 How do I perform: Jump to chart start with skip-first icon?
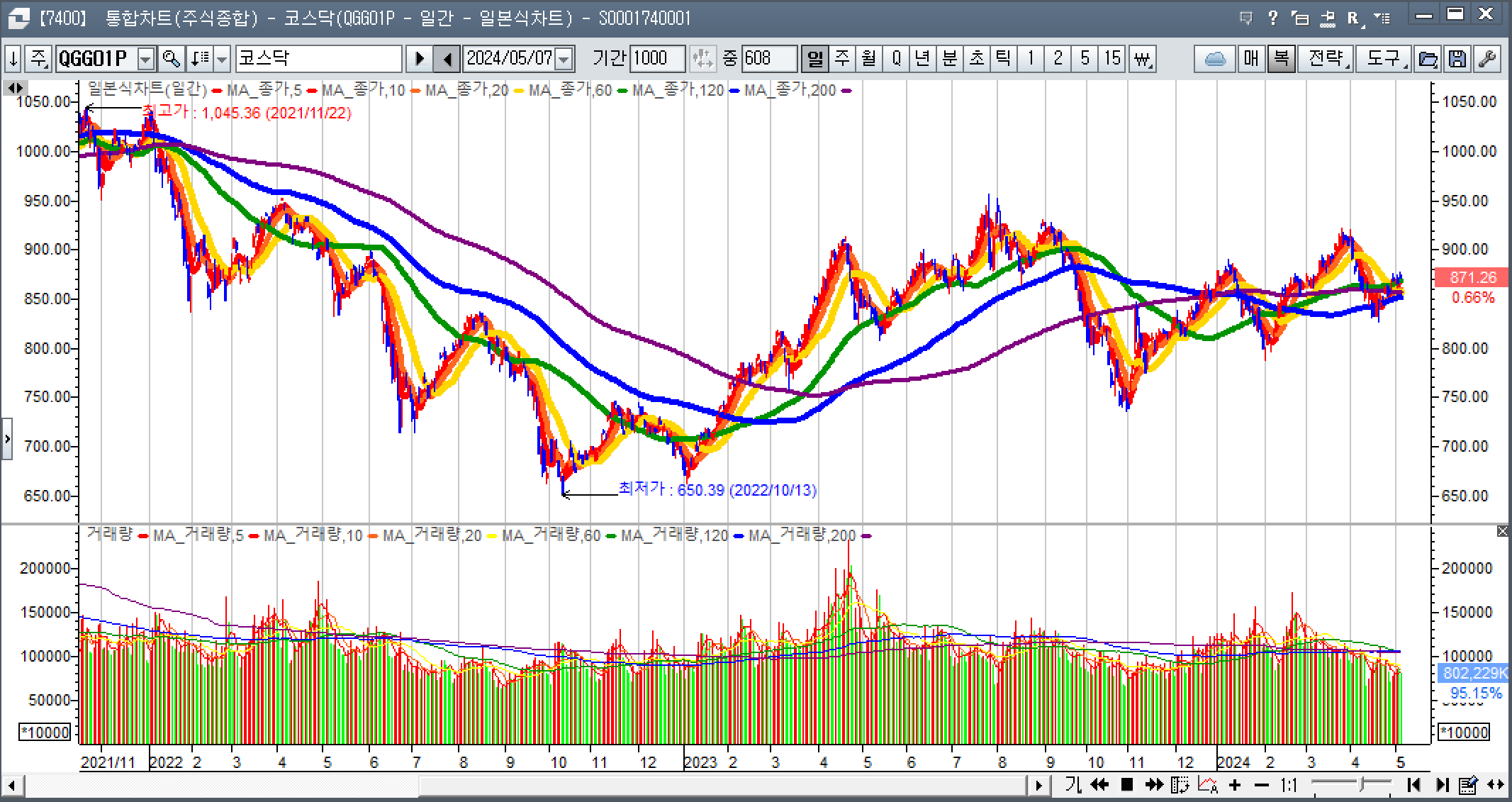[x=1413, y=785]
